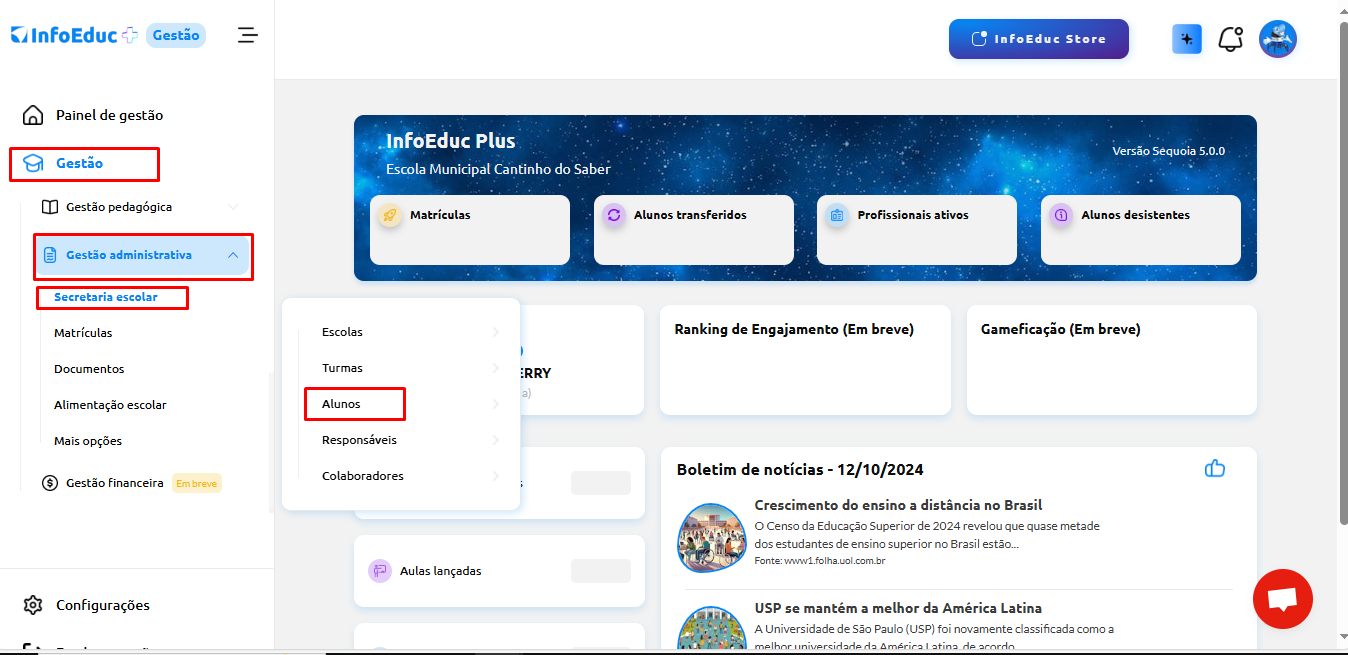Open the red chat support bubble
1348x655 pixels.
coord(1283,599)
